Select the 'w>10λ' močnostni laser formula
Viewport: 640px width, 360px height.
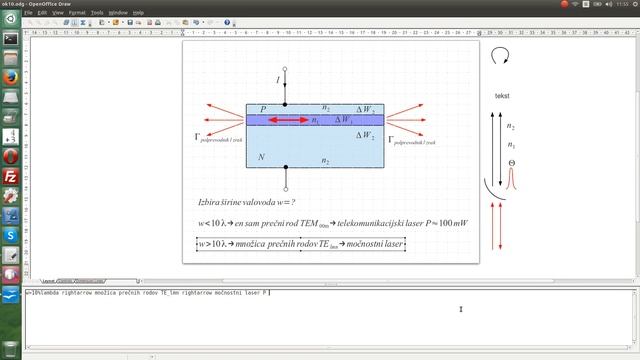301,244
